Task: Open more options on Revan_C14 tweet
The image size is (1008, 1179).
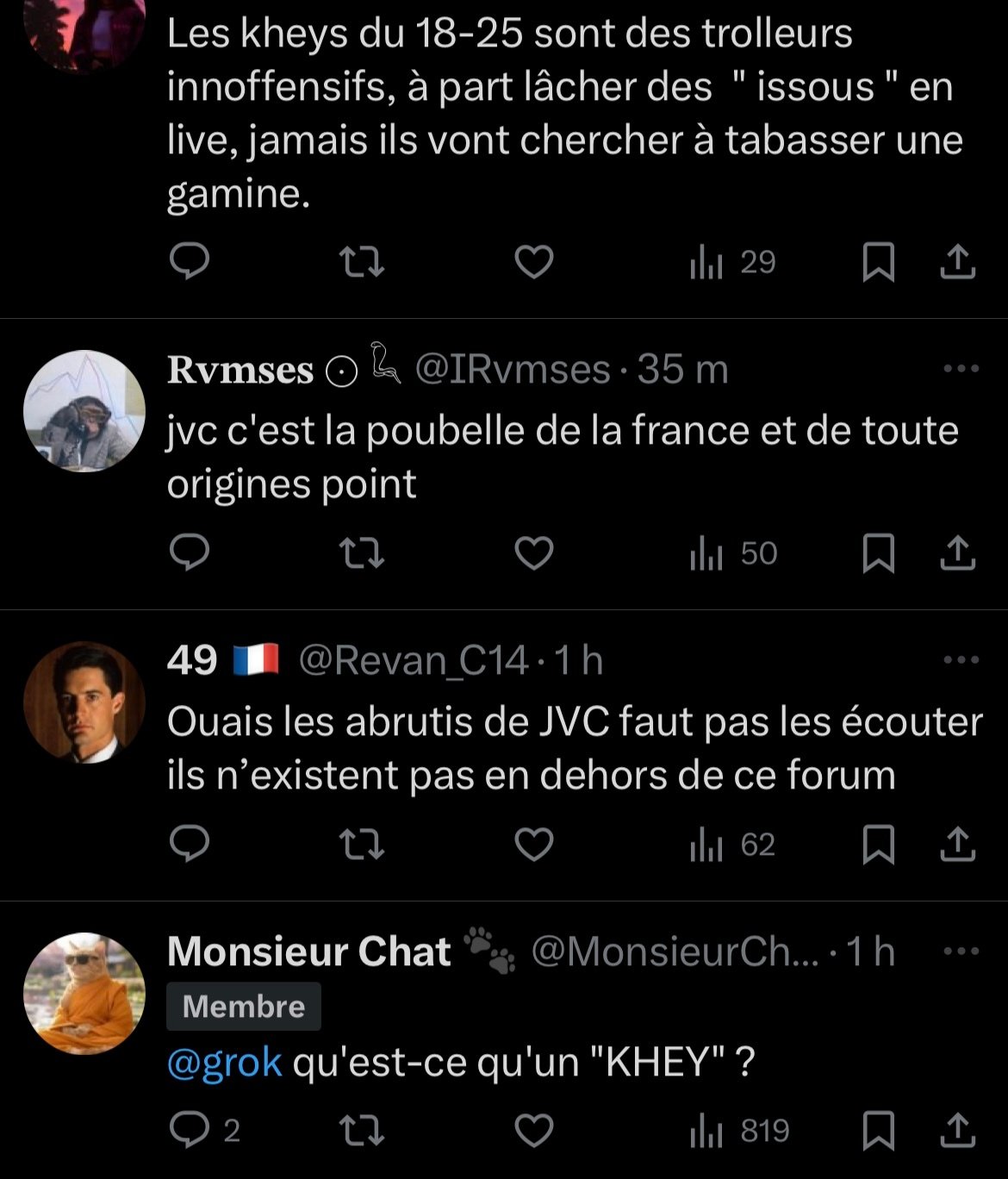Action: (961, 660)
